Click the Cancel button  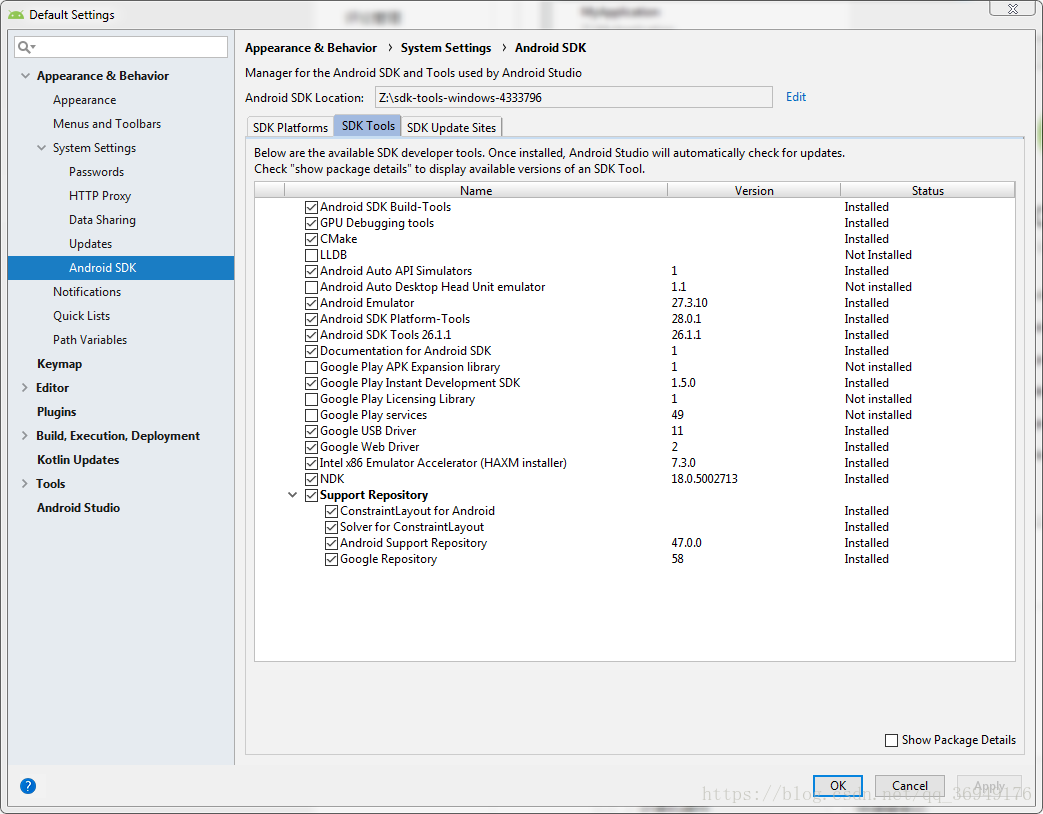[909, 785]
